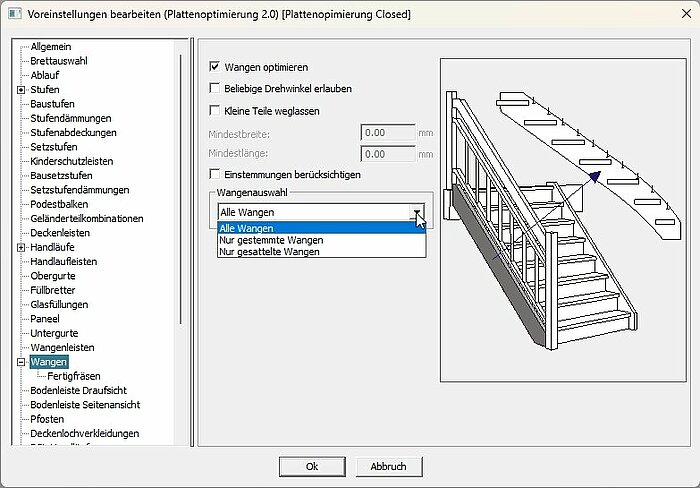Select Obergurte in the tree
The height and width of the screenshot is (488, 700).
click(x=53, y=276)
